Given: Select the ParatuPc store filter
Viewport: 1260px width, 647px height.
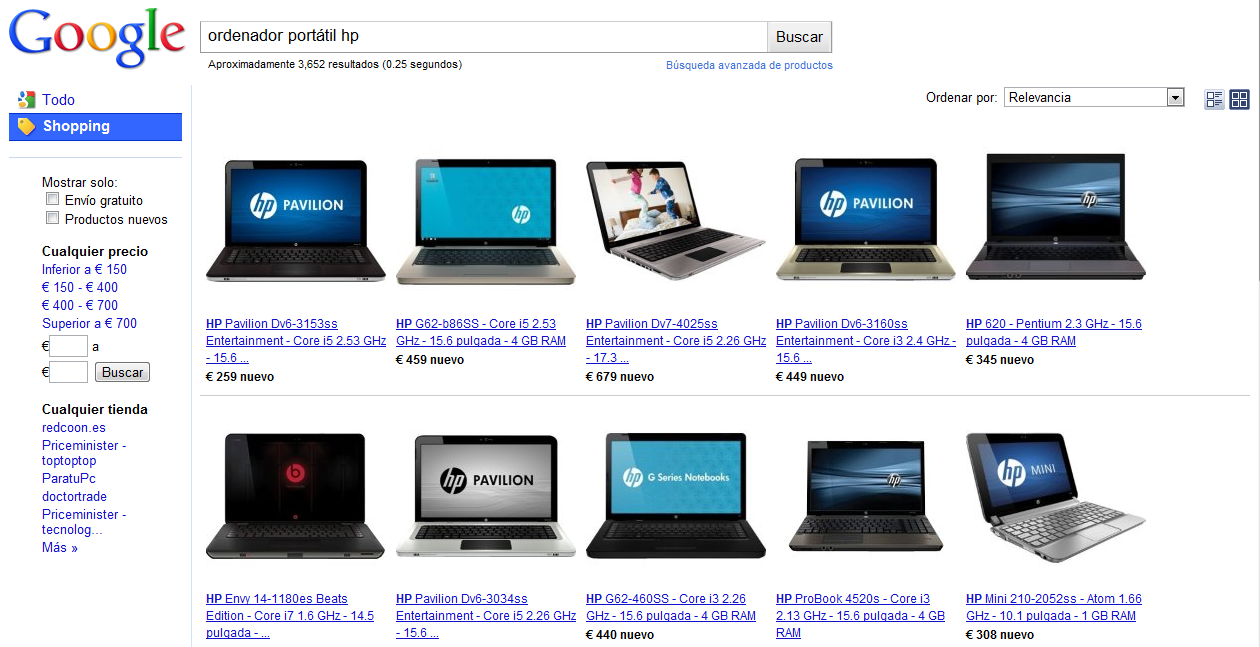Looking at the screenshot, I should (x=69, y=479).
